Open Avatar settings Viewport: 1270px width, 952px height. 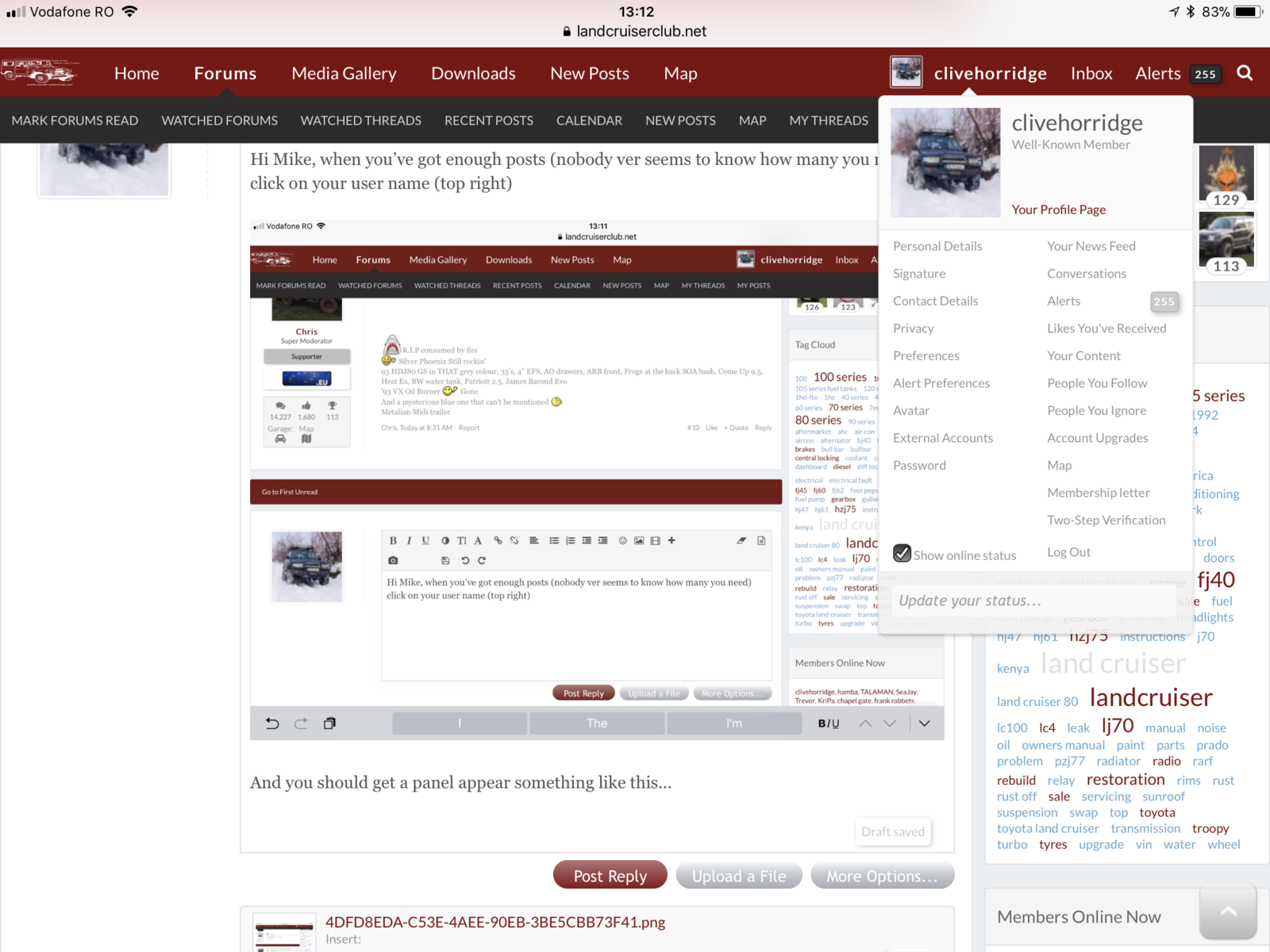pos(911,410)
